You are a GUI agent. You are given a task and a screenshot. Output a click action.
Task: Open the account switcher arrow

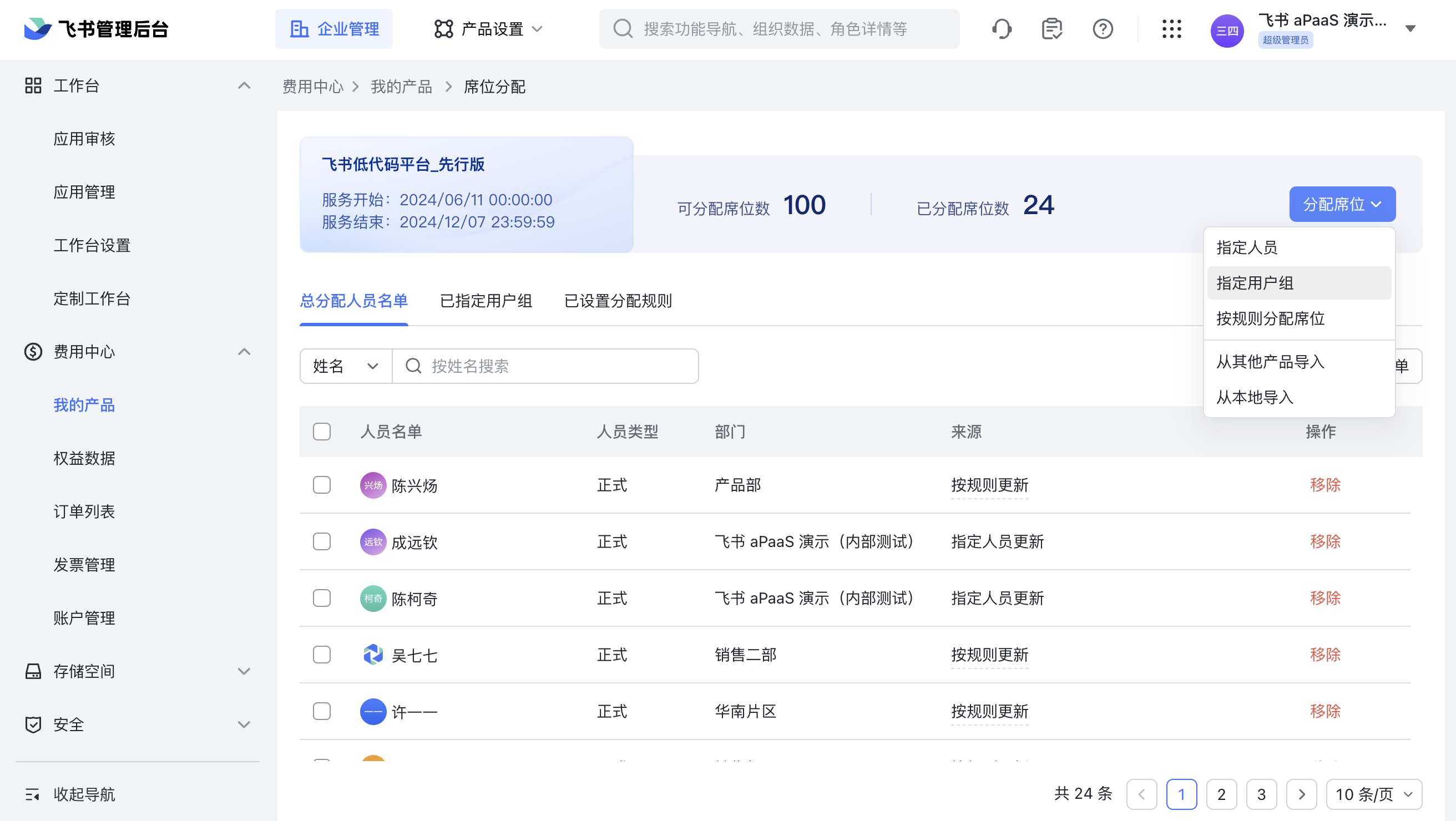click(1411, 29)
